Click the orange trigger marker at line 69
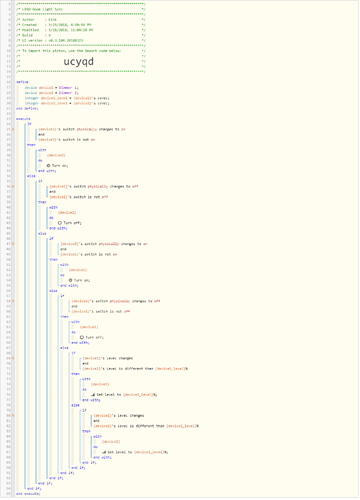Image resolution: width=360 pixels, height=500 pixels. coord(13,358)
